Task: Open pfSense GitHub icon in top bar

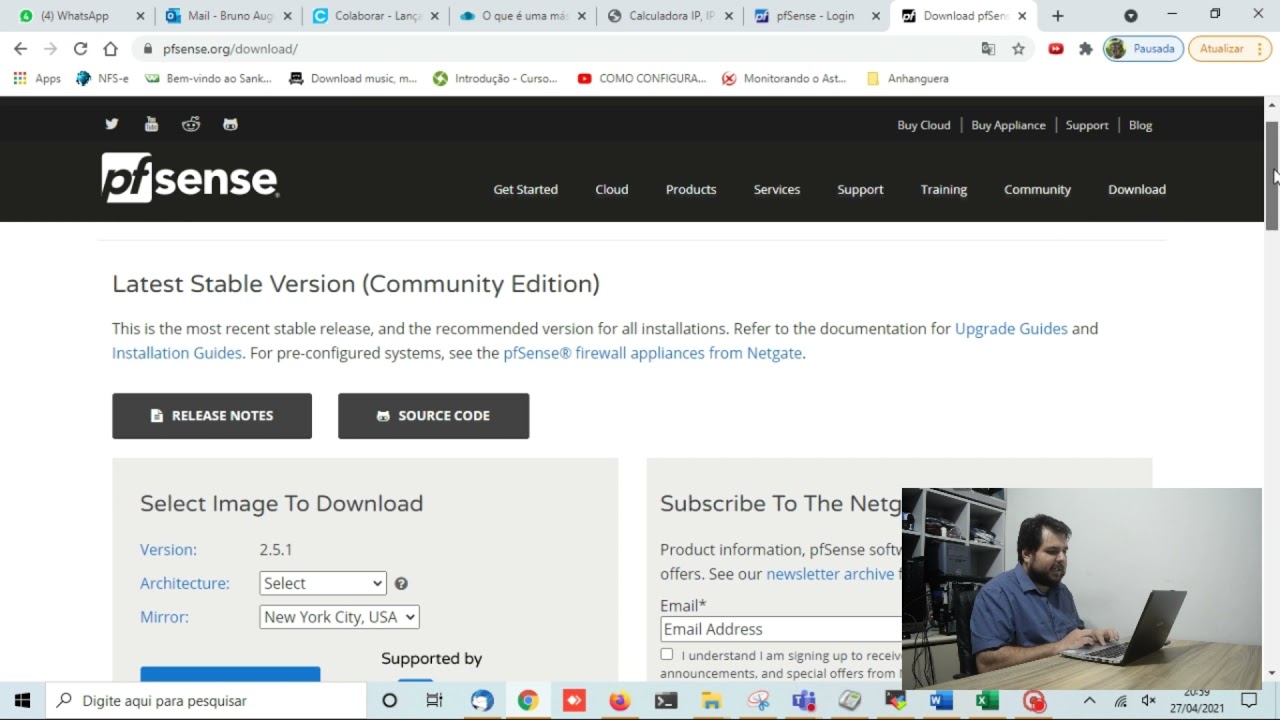Action: tap(231, 124)
